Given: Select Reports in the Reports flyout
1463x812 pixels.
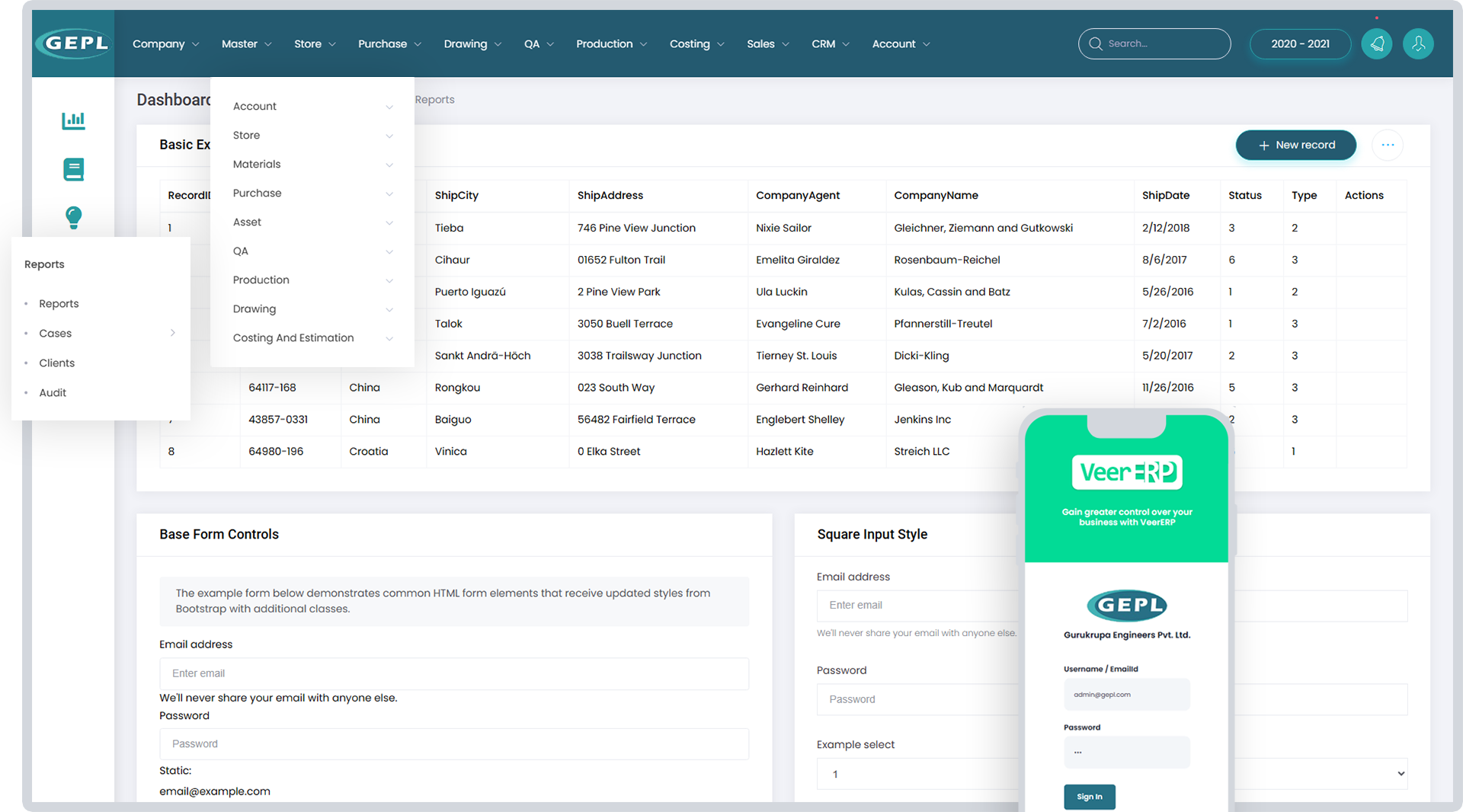Looking at the screenshot, I should point(59,303).
